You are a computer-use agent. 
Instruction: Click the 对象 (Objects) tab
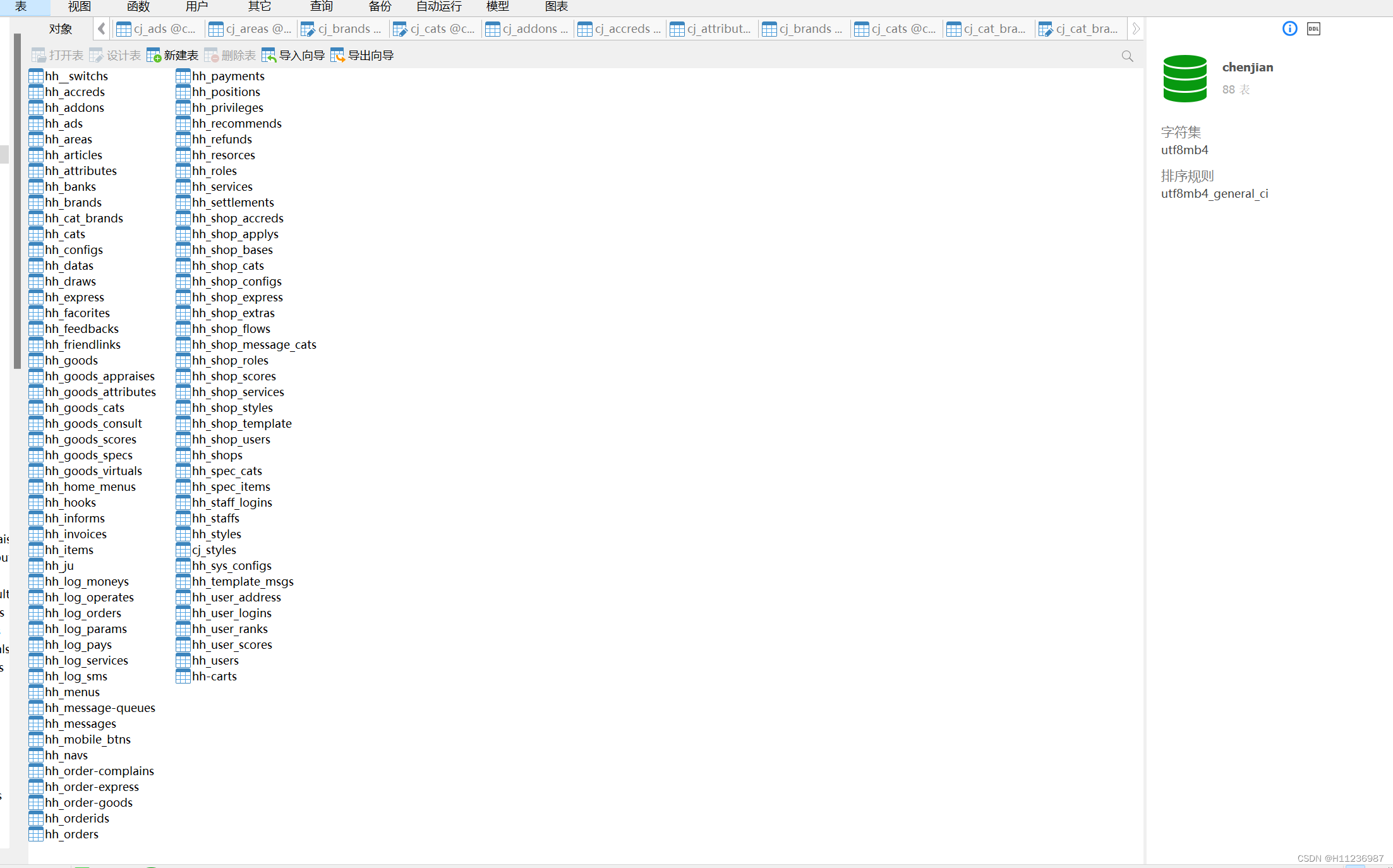(x=60, y=28)
